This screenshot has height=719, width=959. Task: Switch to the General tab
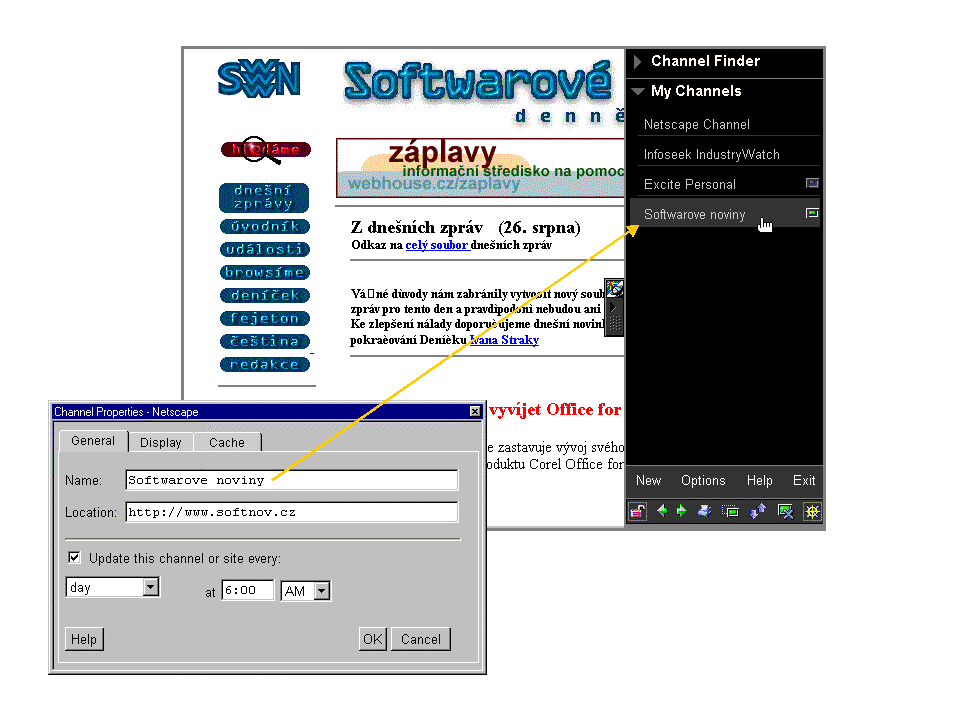click(93, 441)
